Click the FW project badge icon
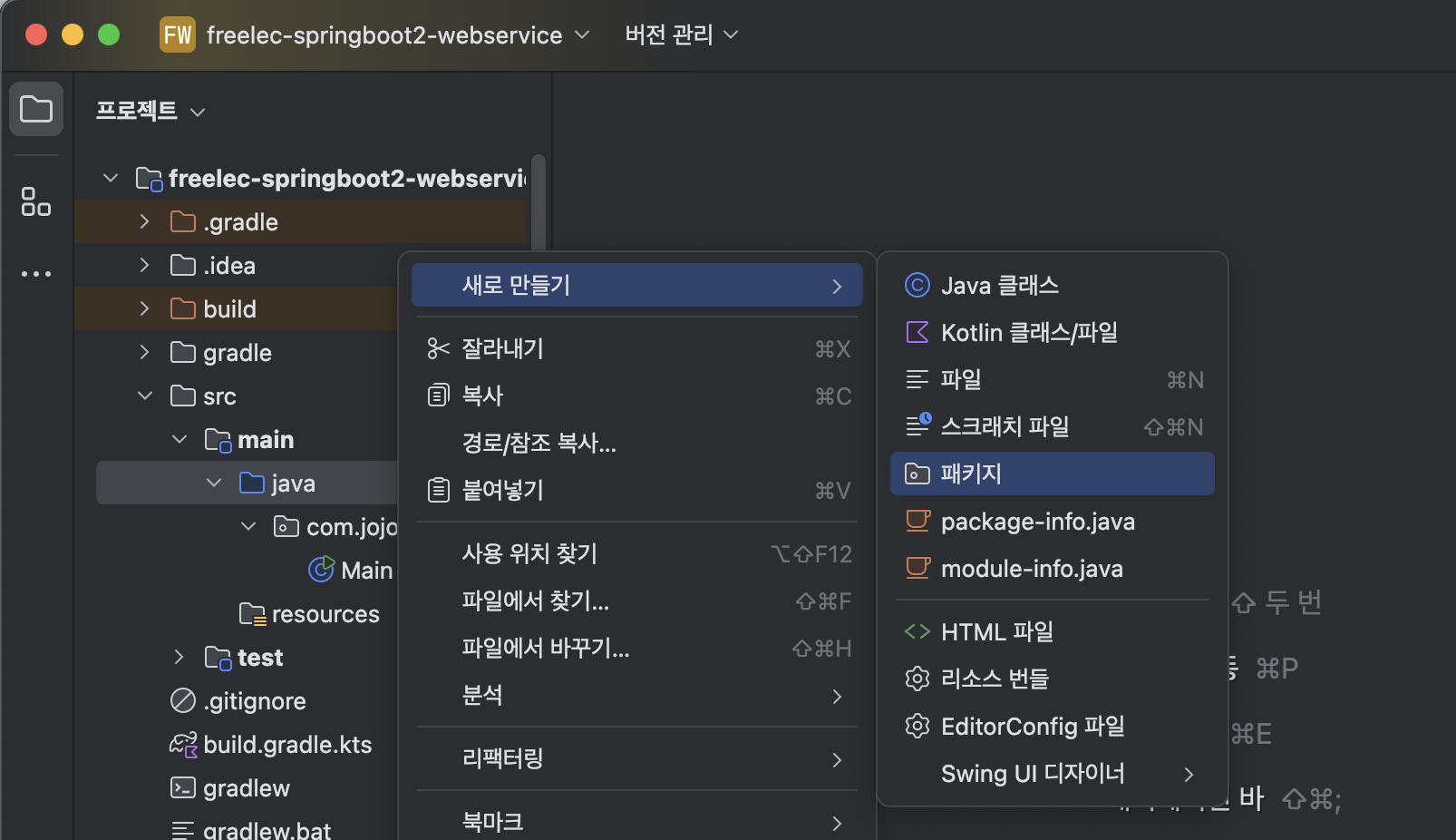The height and width of the screenshot is (840, 1456). pyautogui.click(x=178, y=34)
